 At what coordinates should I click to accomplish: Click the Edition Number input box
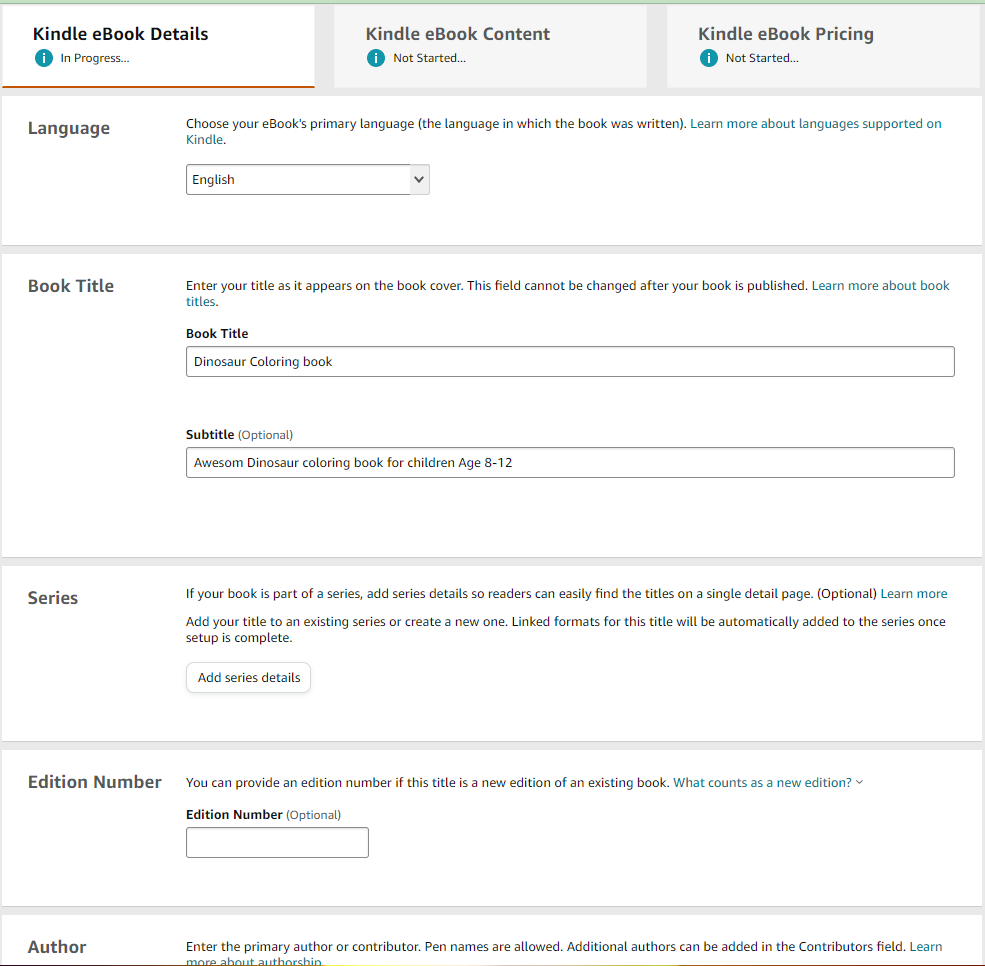[277, 843]
